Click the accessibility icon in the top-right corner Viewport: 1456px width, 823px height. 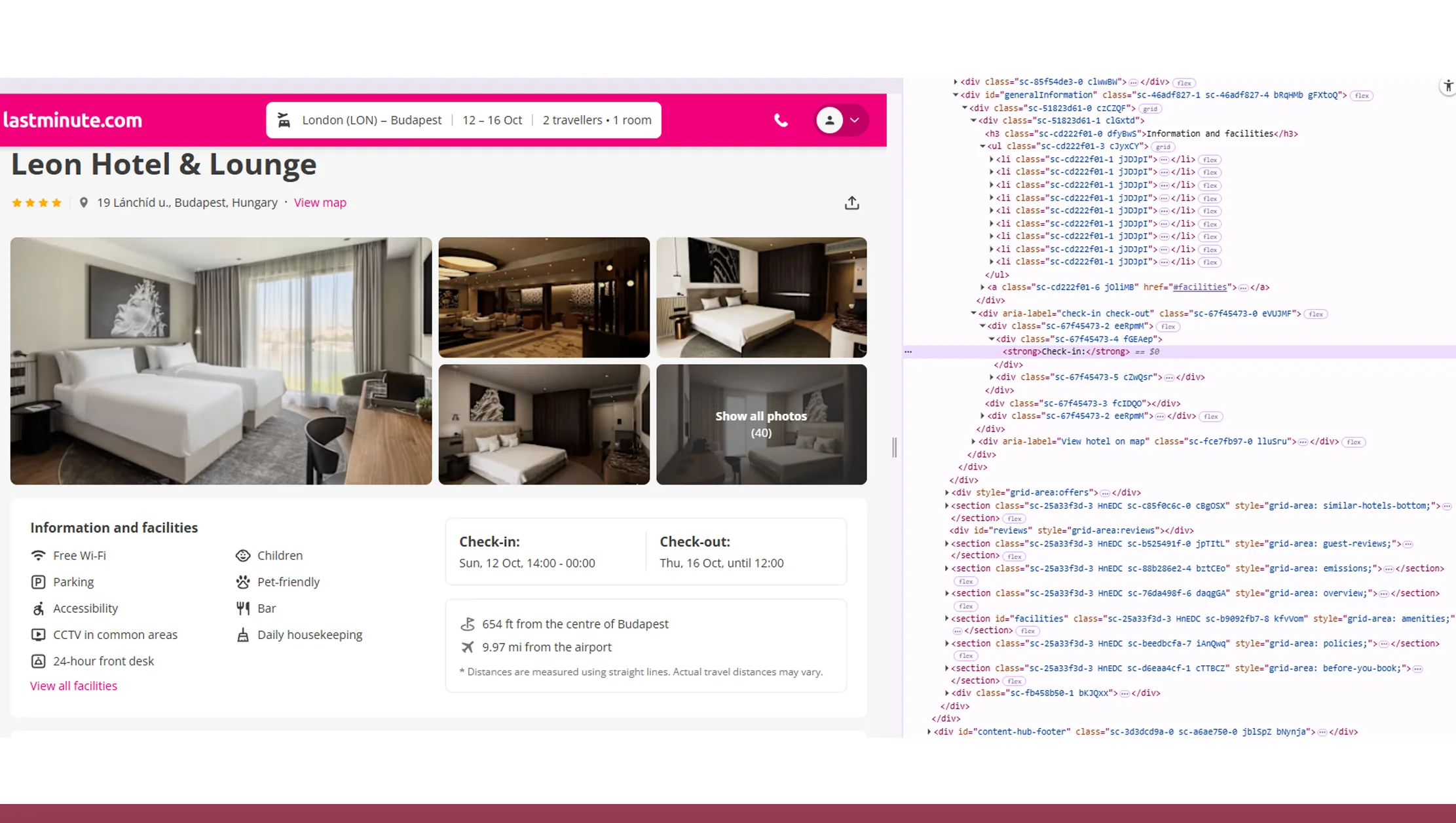click(x=1447, y=86)
